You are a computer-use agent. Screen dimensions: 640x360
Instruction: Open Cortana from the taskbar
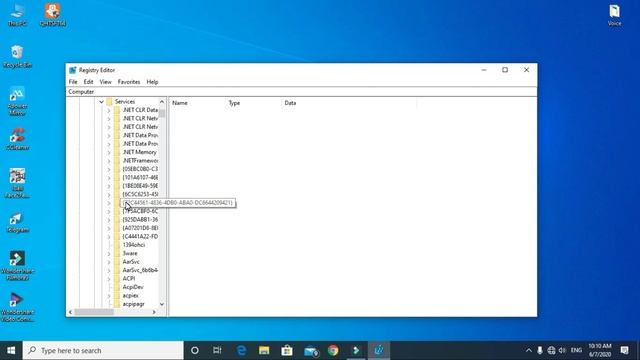(195, 351)
